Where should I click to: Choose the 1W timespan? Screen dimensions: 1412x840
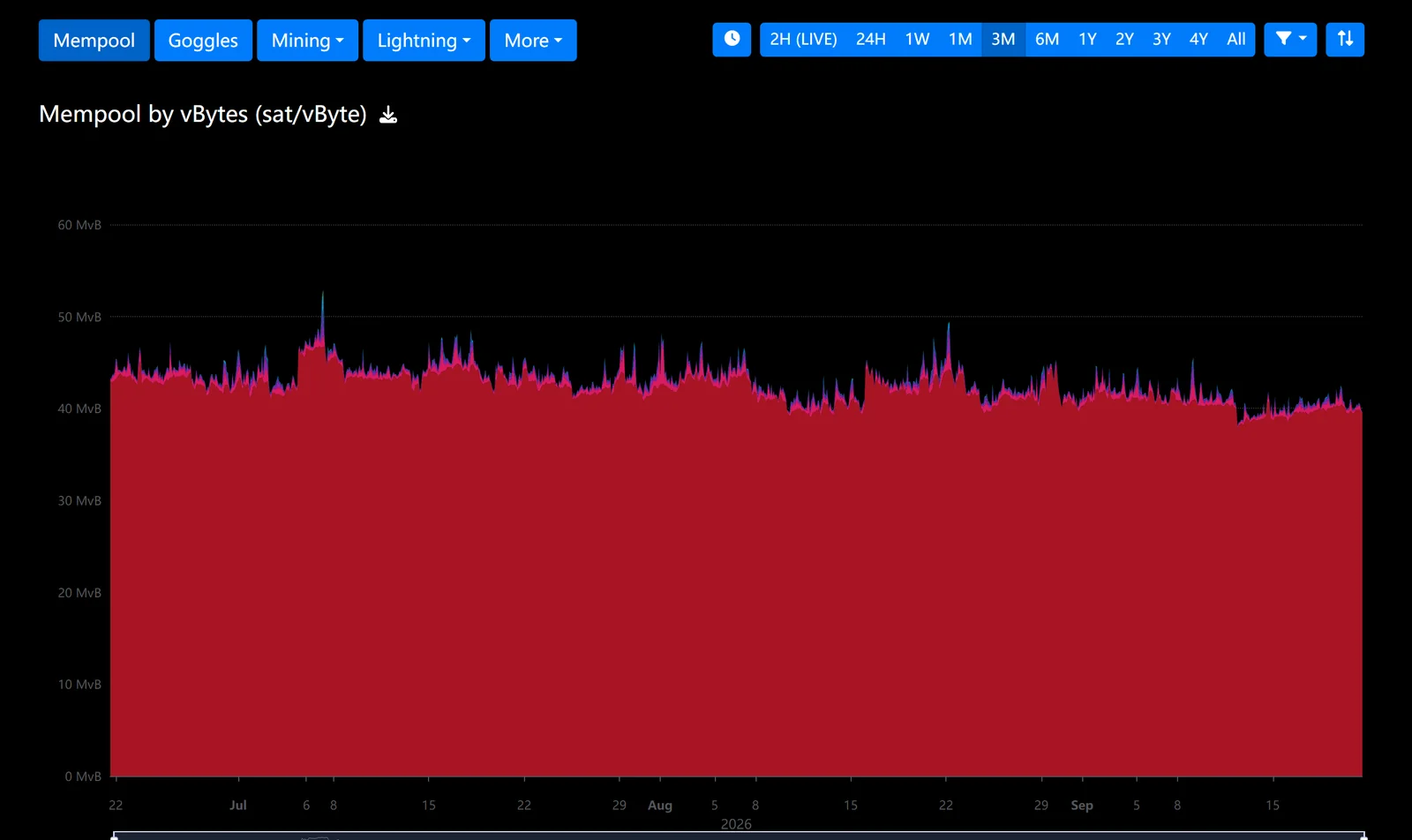[x=917, y=40]
